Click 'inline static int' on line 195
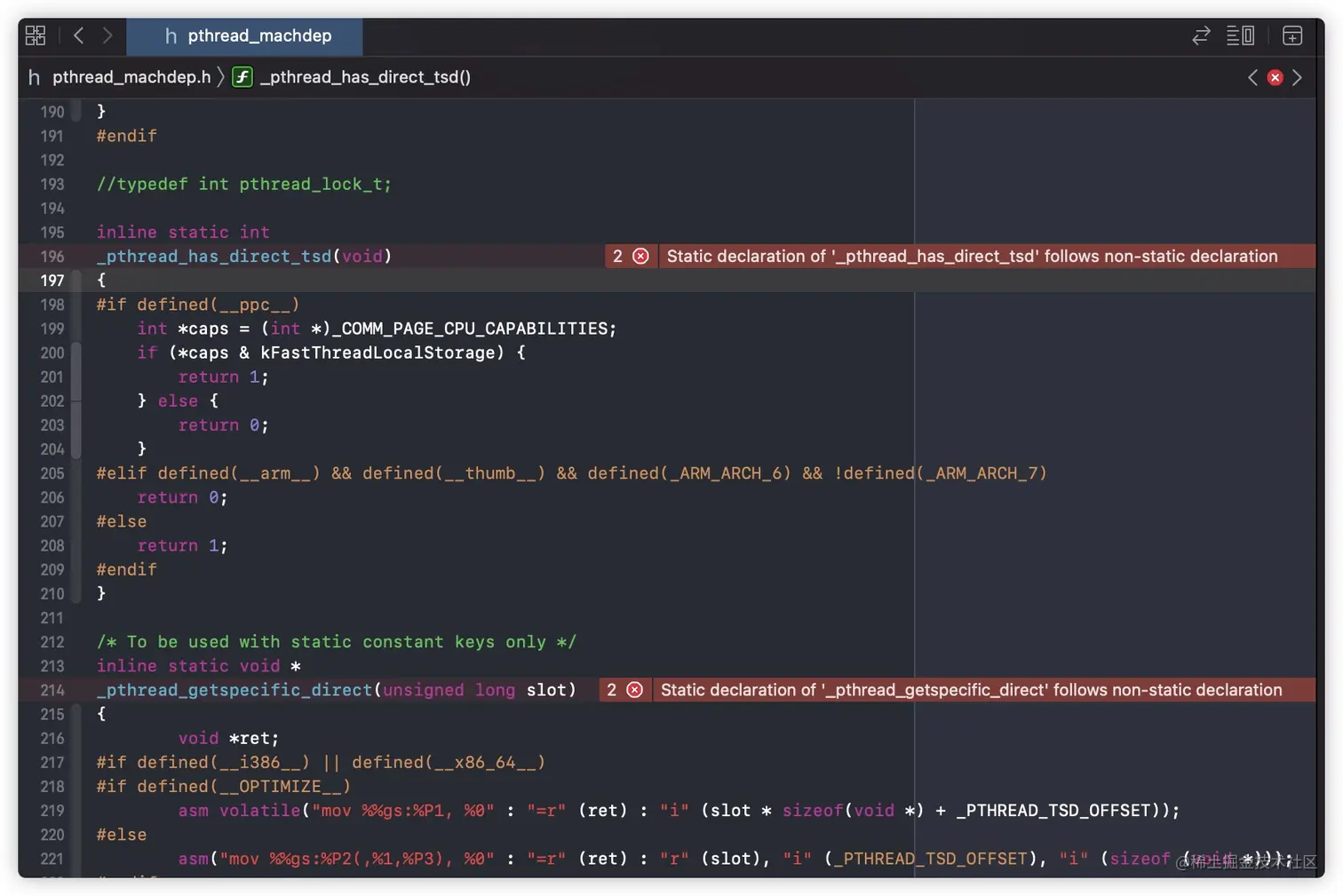 183,233
